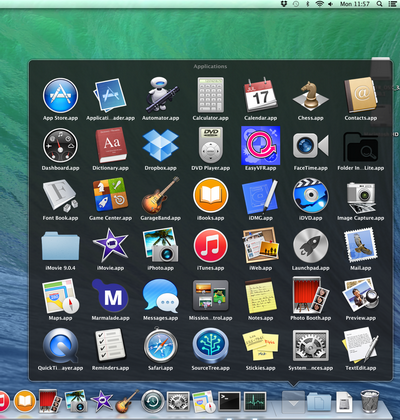Click the Mon 11:57 clock in menu bar

point(355,4)
